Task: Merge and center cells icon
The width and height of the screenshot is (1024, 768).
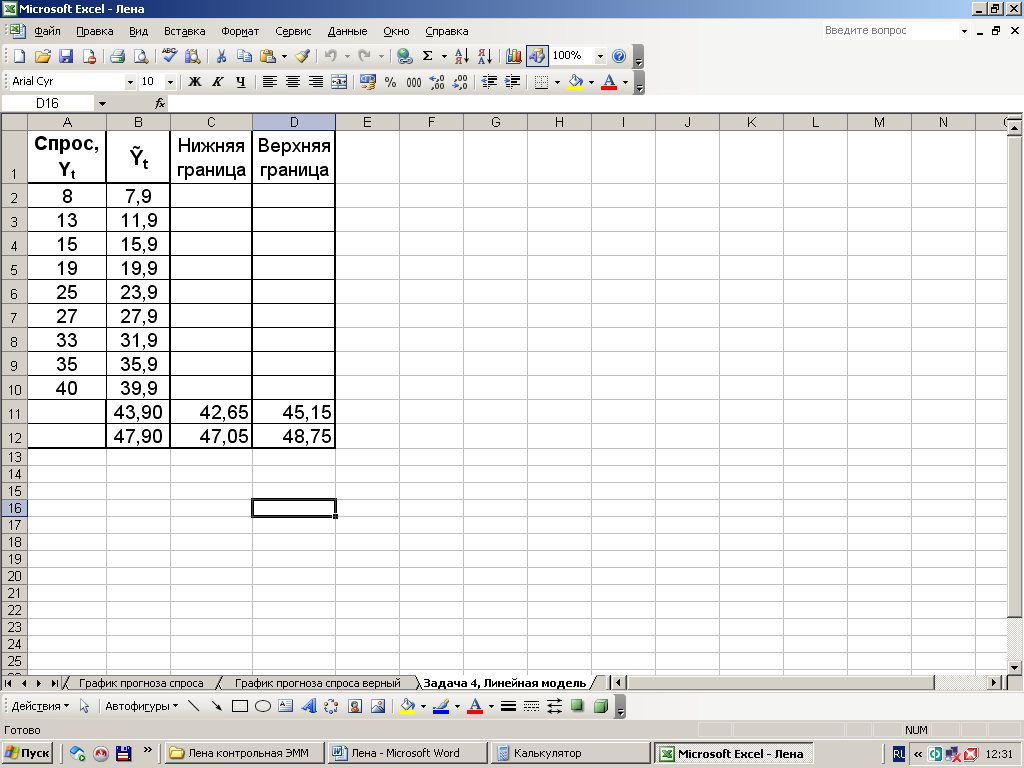Action: [x=339, y=82]
